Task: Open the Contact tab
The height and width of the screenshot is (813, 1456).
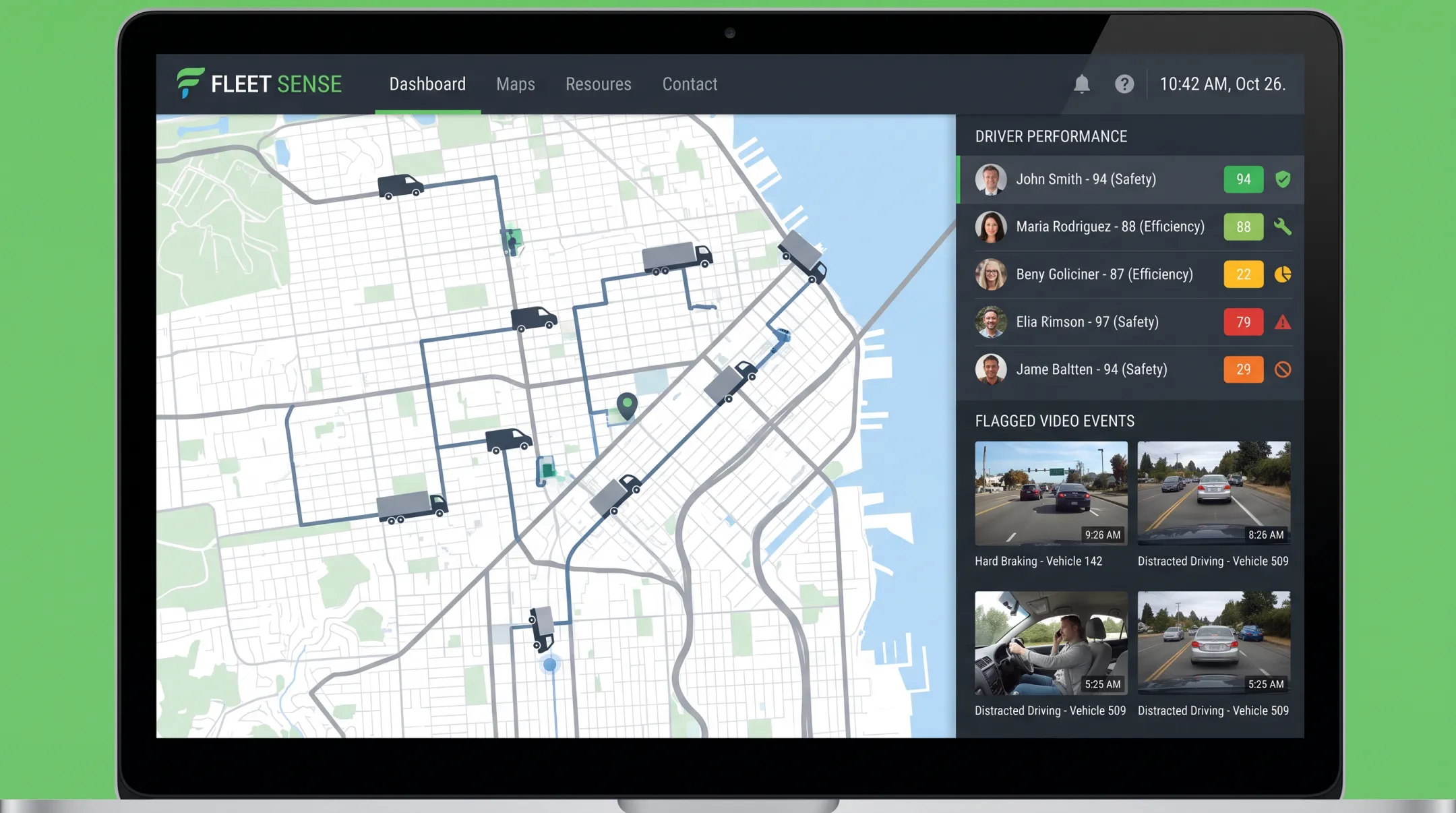Action: [690, 84]
